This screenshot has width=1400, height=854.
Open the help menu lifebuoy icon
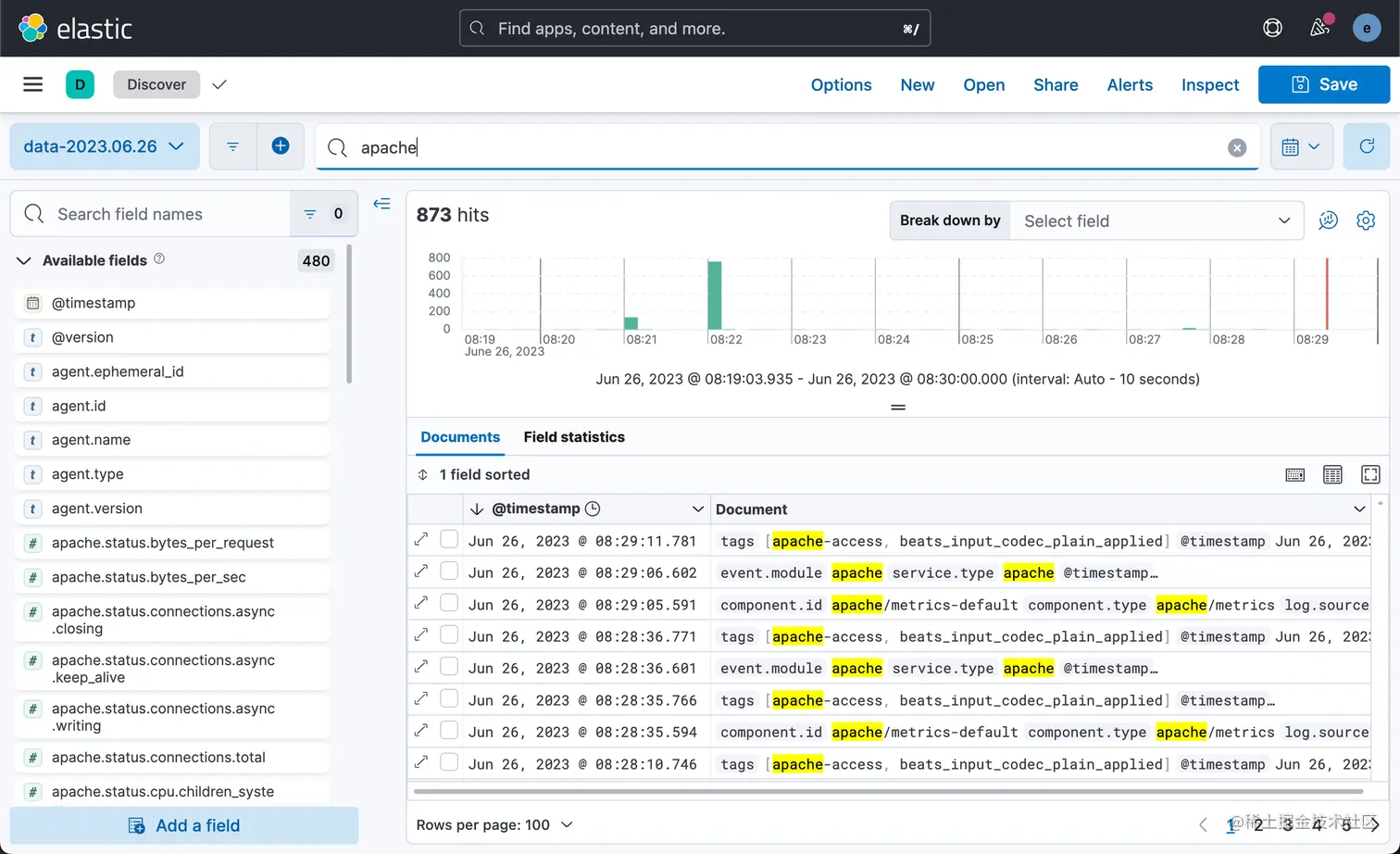pos(1272,28)
